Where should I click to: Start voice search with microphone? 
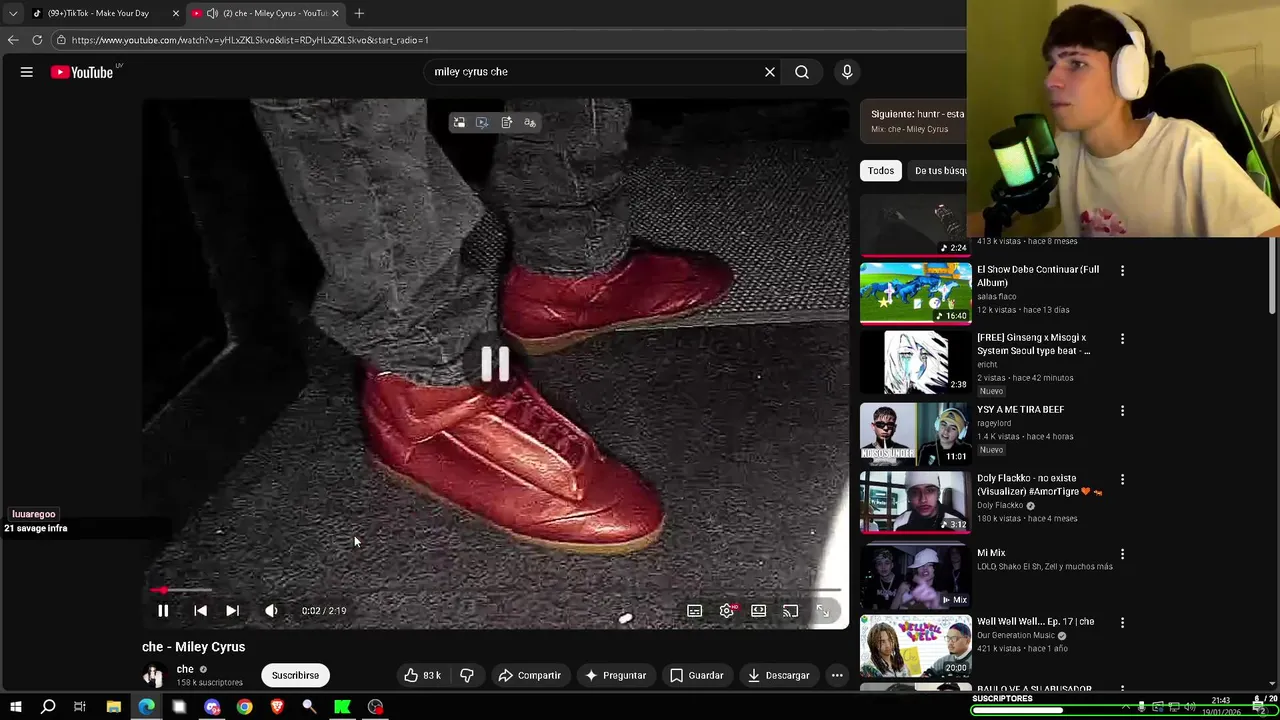click(x=847, y=72)
